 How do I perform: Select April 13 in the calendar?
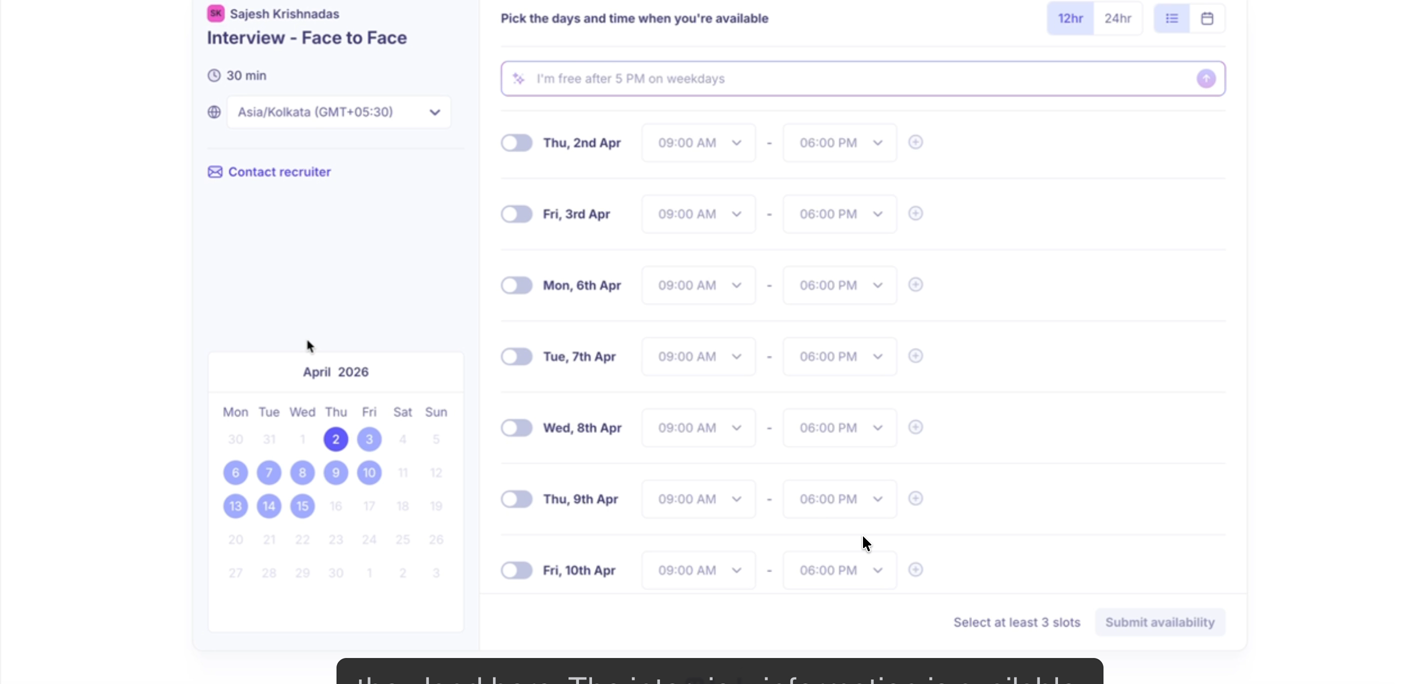tap(235, 506)
